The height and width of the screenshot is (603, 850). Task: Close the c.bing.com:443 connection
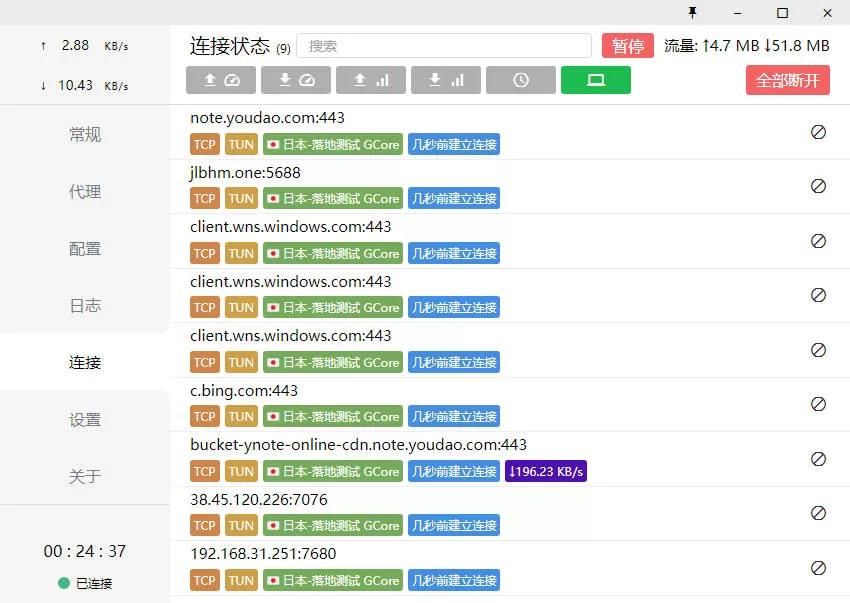(x=818, y=404)
